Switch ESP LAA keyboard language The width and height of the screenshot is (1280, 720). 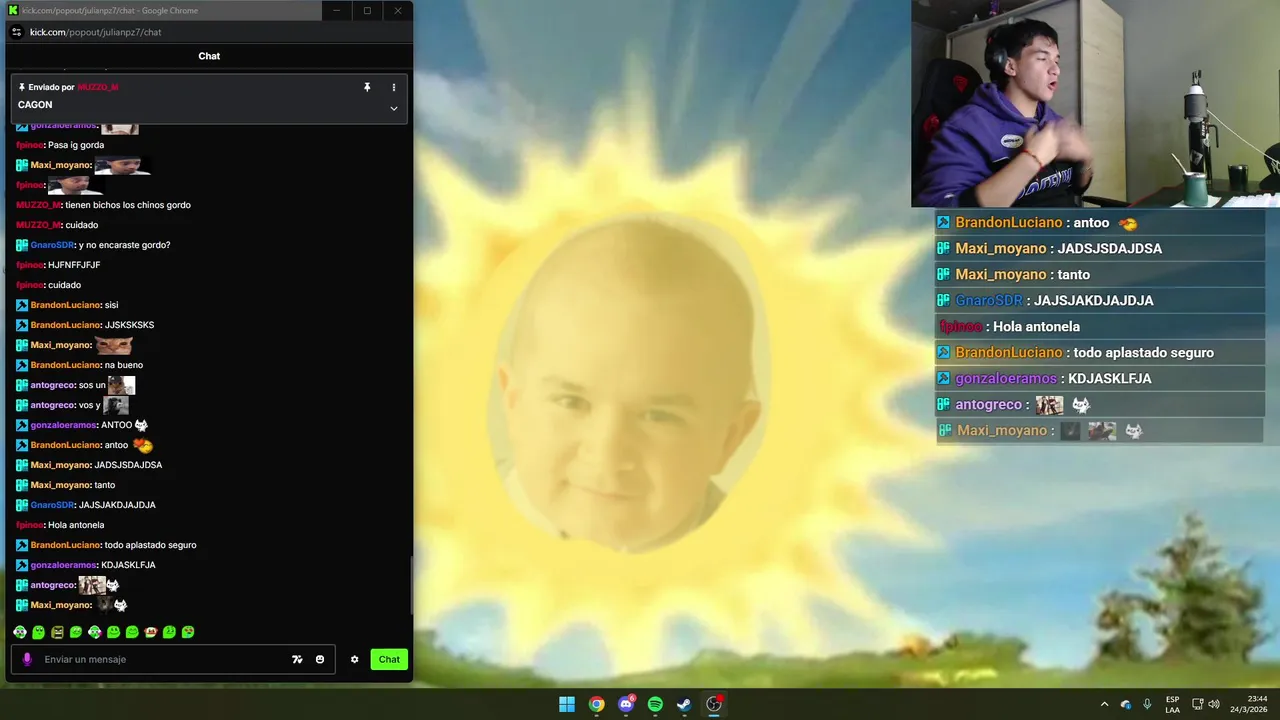(x=1172, y=704)
